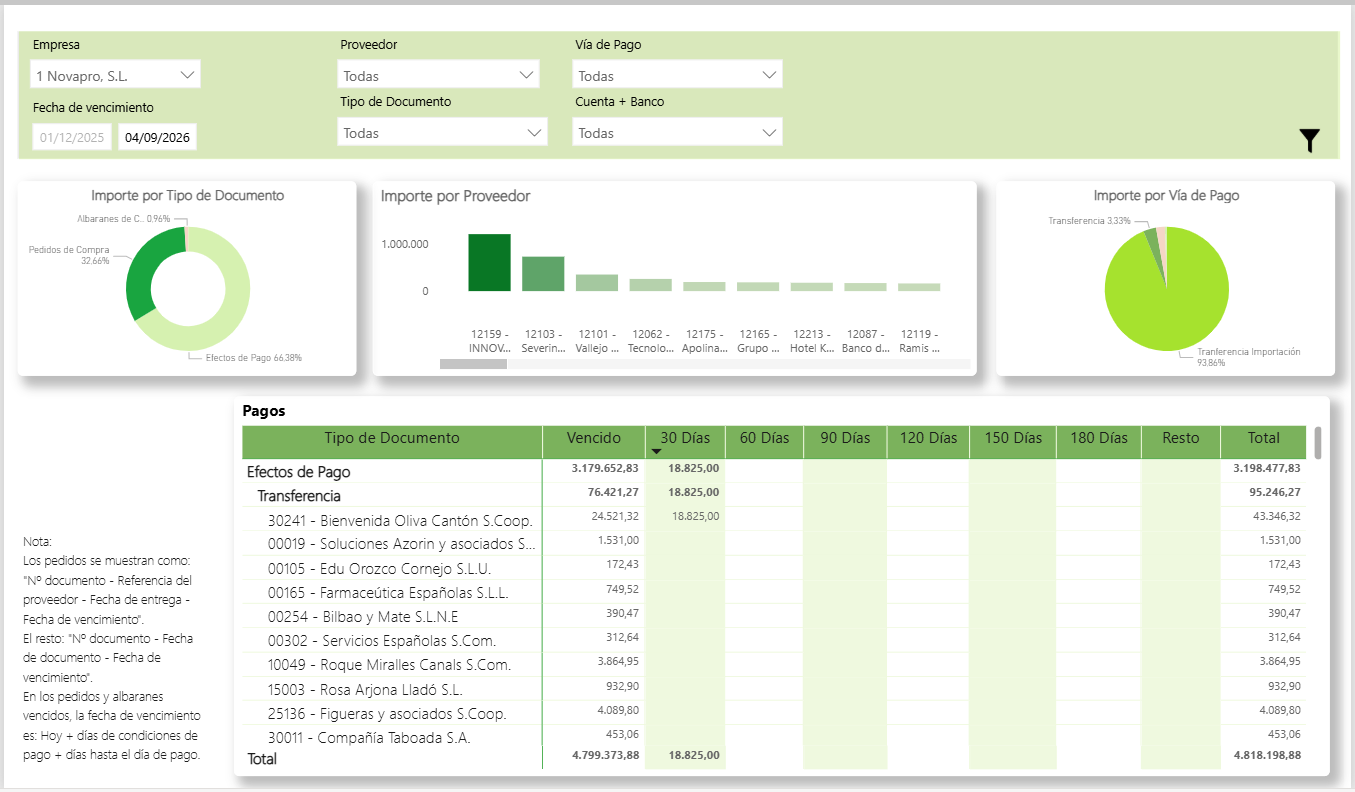Click the end date field 04/09/2026
The height and width of the screenshot is (792, 1355).
coord(157,137)
